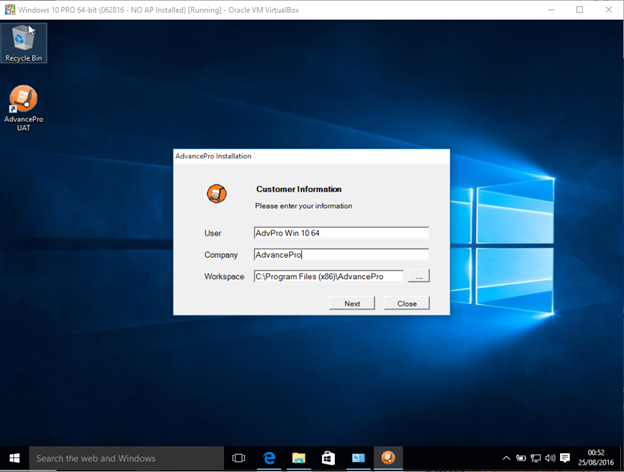Screen dimensions: 624x472
Task: Click into the User text field
Action: pos(340,233)
